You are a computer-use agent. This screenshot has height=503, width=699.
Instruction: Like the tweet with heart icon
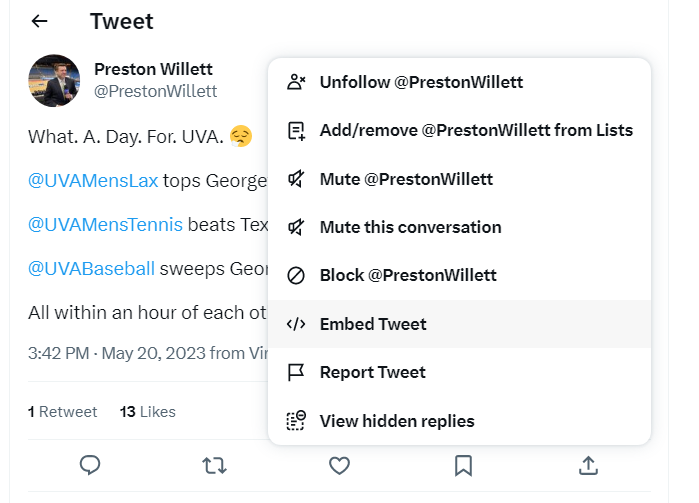339,465
